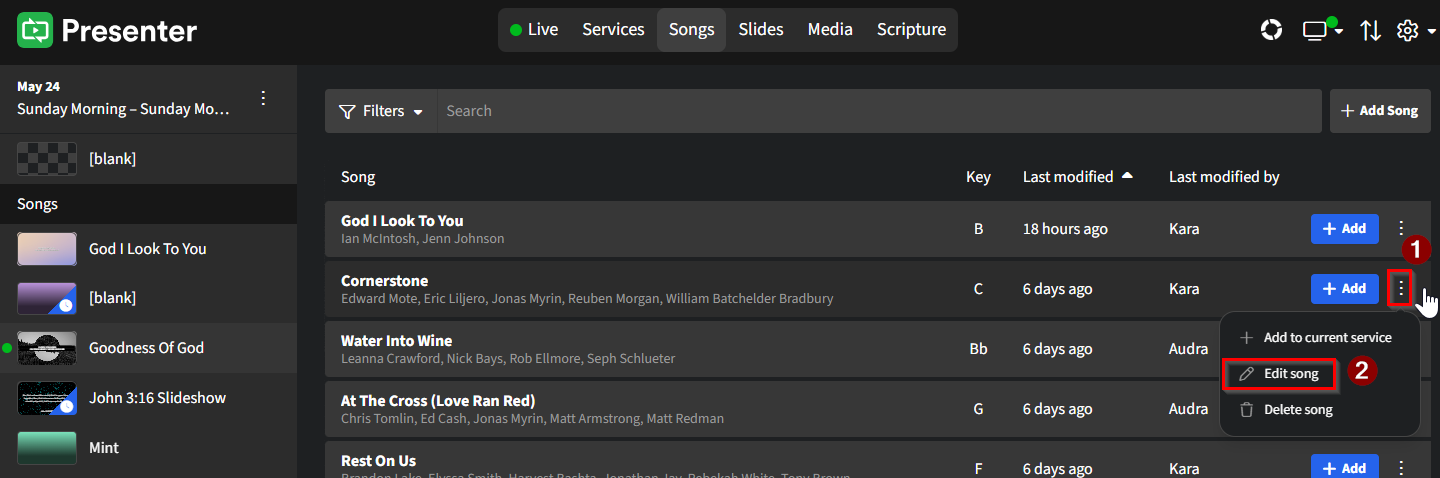
Task: Click the pencil icon beside Edit song
Action: pos(1246,374)
